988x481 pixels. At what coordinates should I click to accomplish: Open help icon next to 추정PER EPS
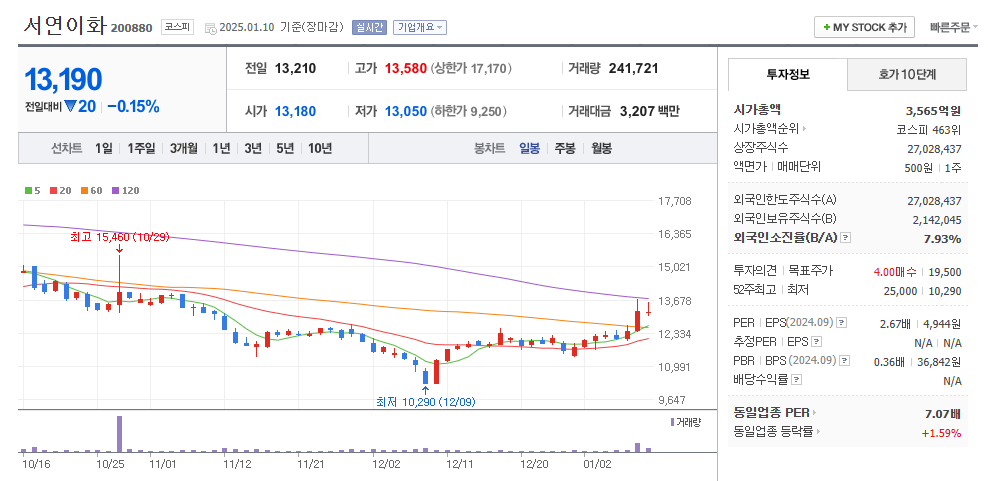[817, 342]
